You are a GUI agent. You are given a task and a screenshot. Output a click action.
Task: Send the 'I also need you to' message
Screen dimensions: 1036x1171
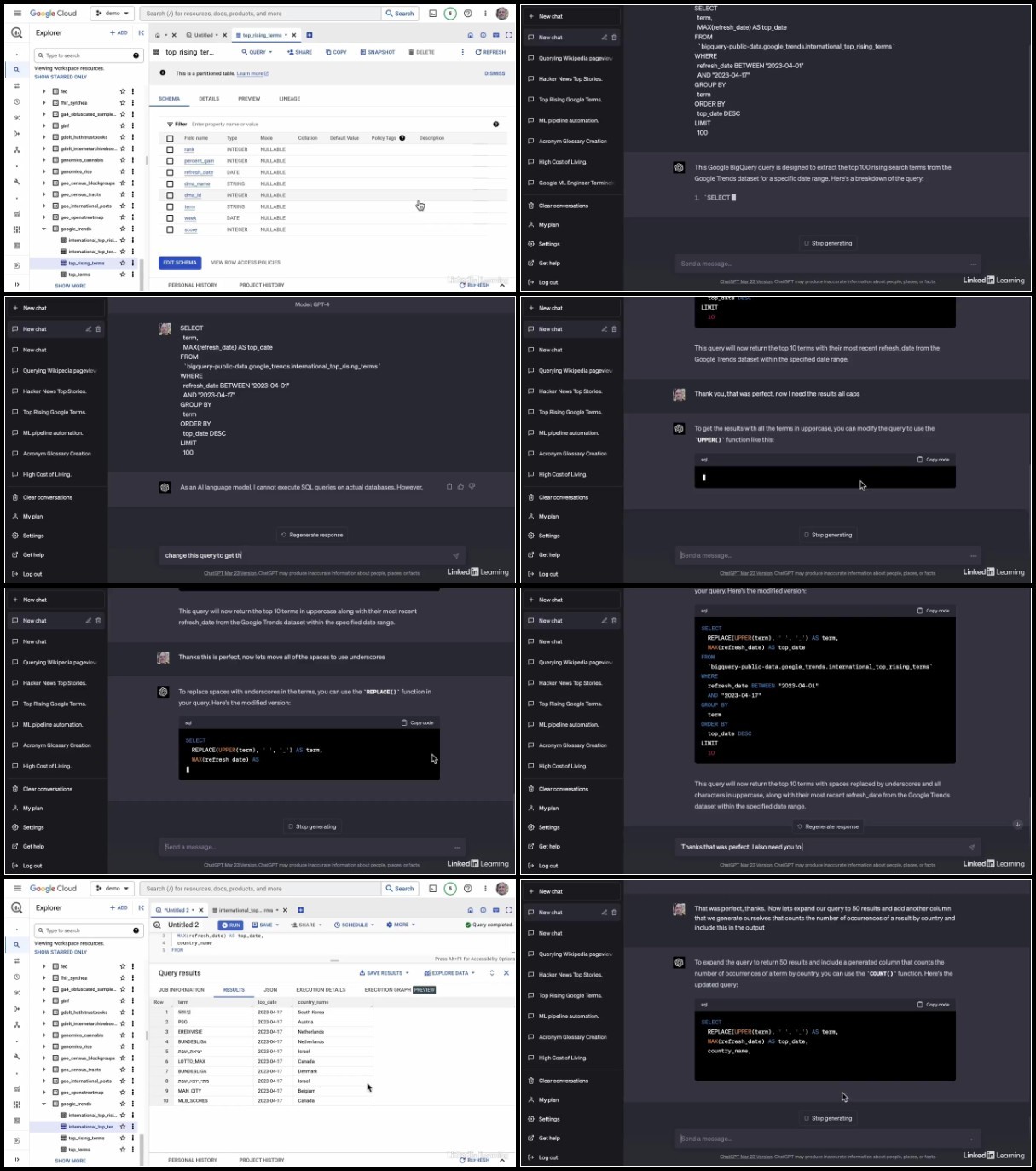pos(971,847)
